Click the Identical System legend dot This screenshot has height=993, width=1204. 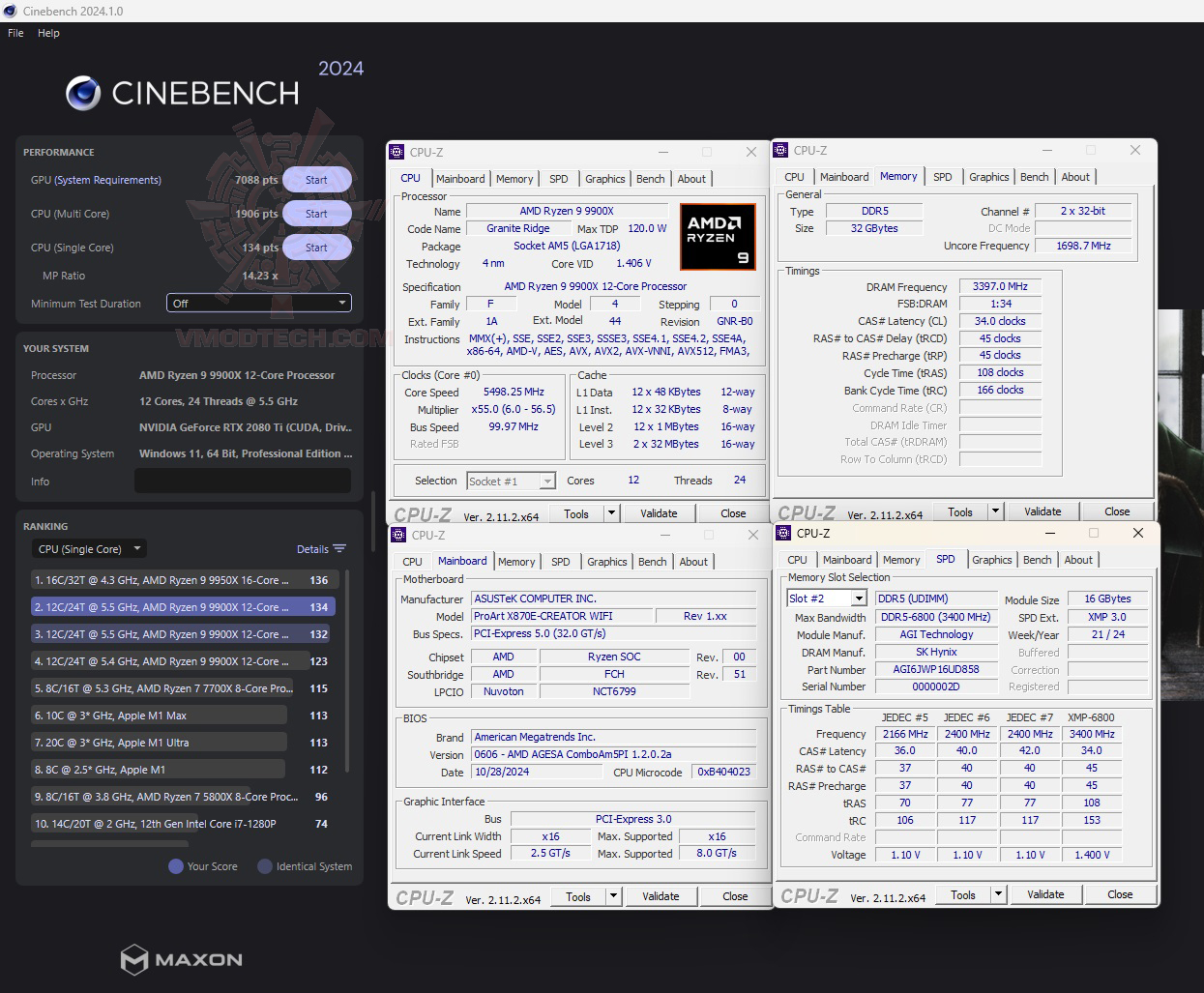click(265, 866)
